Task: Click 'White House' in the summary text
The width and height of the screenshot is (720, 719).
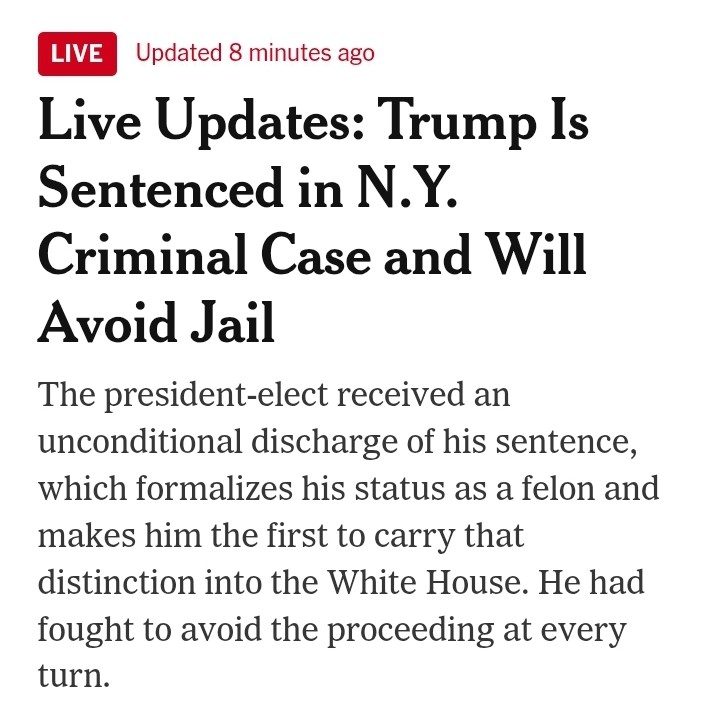Action: click(x=427, y=582)
